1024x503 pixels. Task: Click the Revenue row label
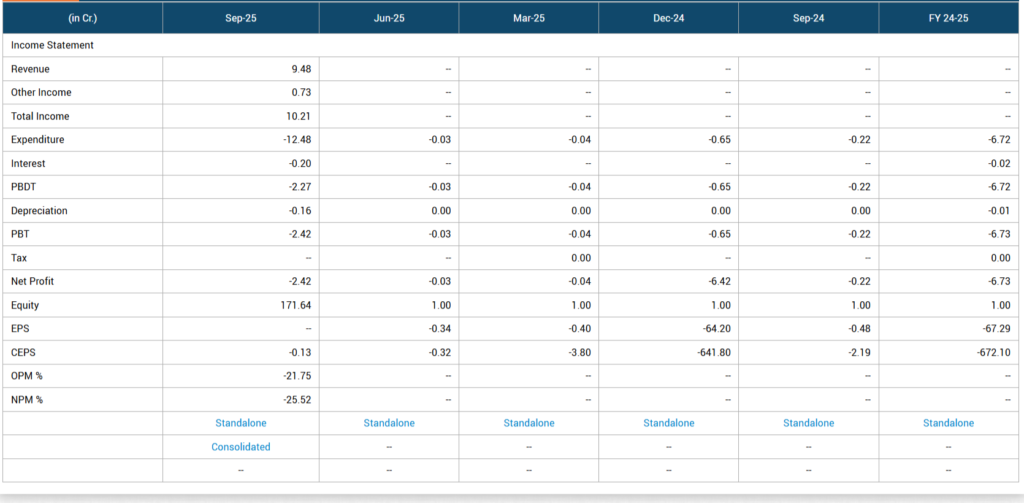pos(30,69)
